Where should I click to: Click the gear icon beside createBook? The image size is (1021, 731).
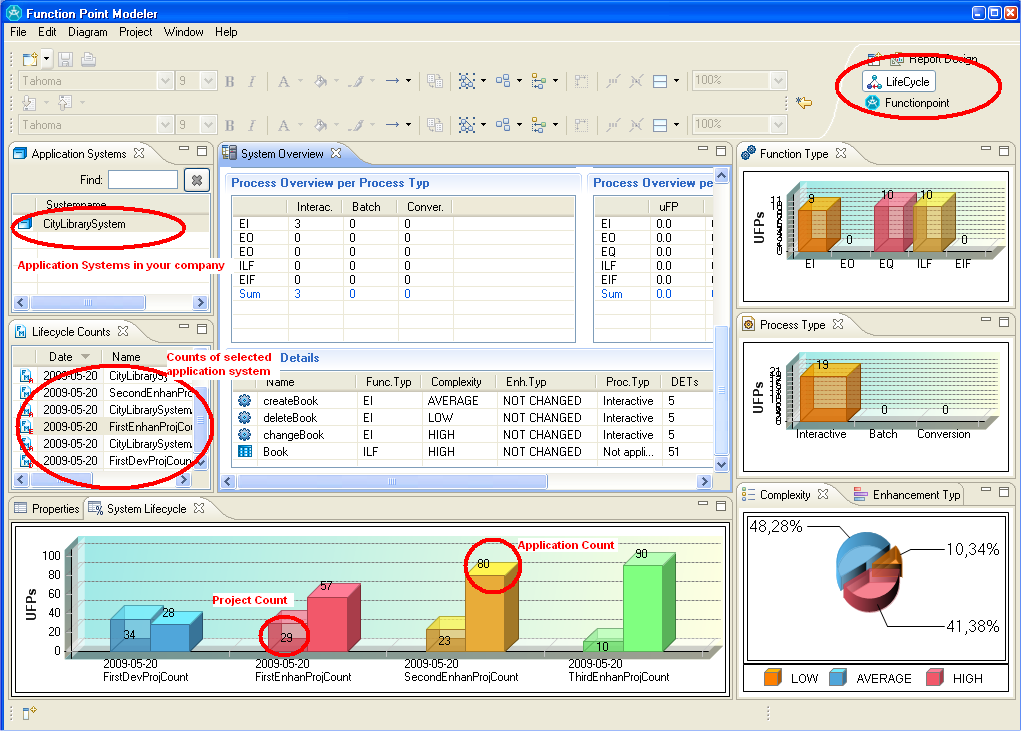point(245,400)
